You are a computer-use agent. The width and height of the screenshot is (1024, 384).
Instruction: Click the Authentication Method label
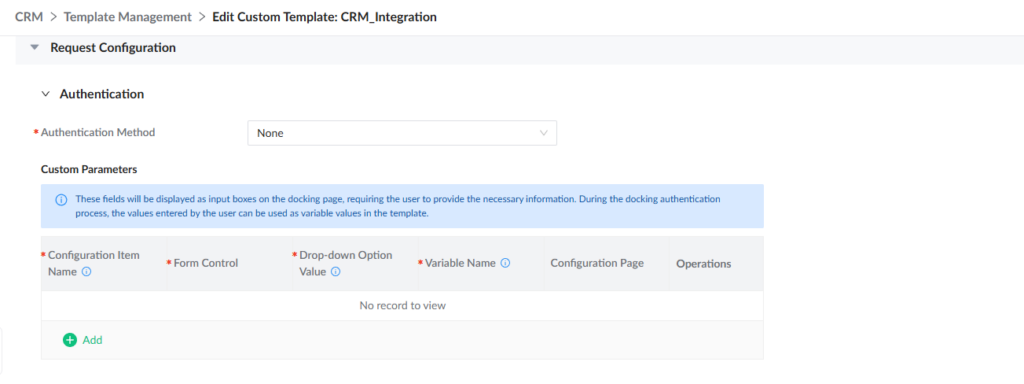[98, 132]
